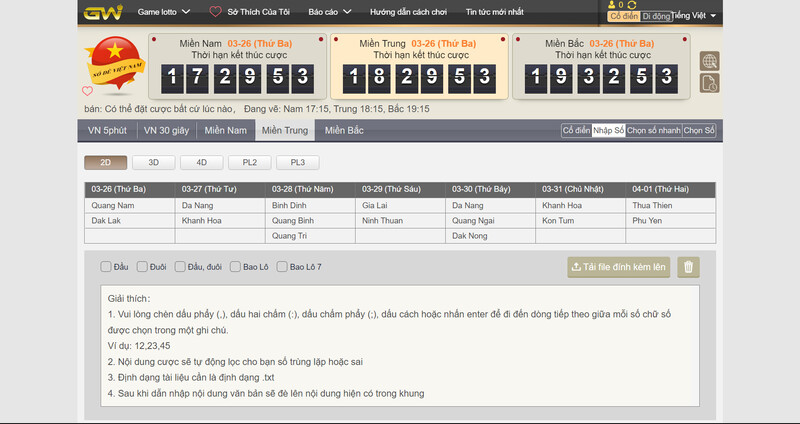
Task: Click the heart icon beside Sở Thích Của Tôi
Action: click(215, 13)
